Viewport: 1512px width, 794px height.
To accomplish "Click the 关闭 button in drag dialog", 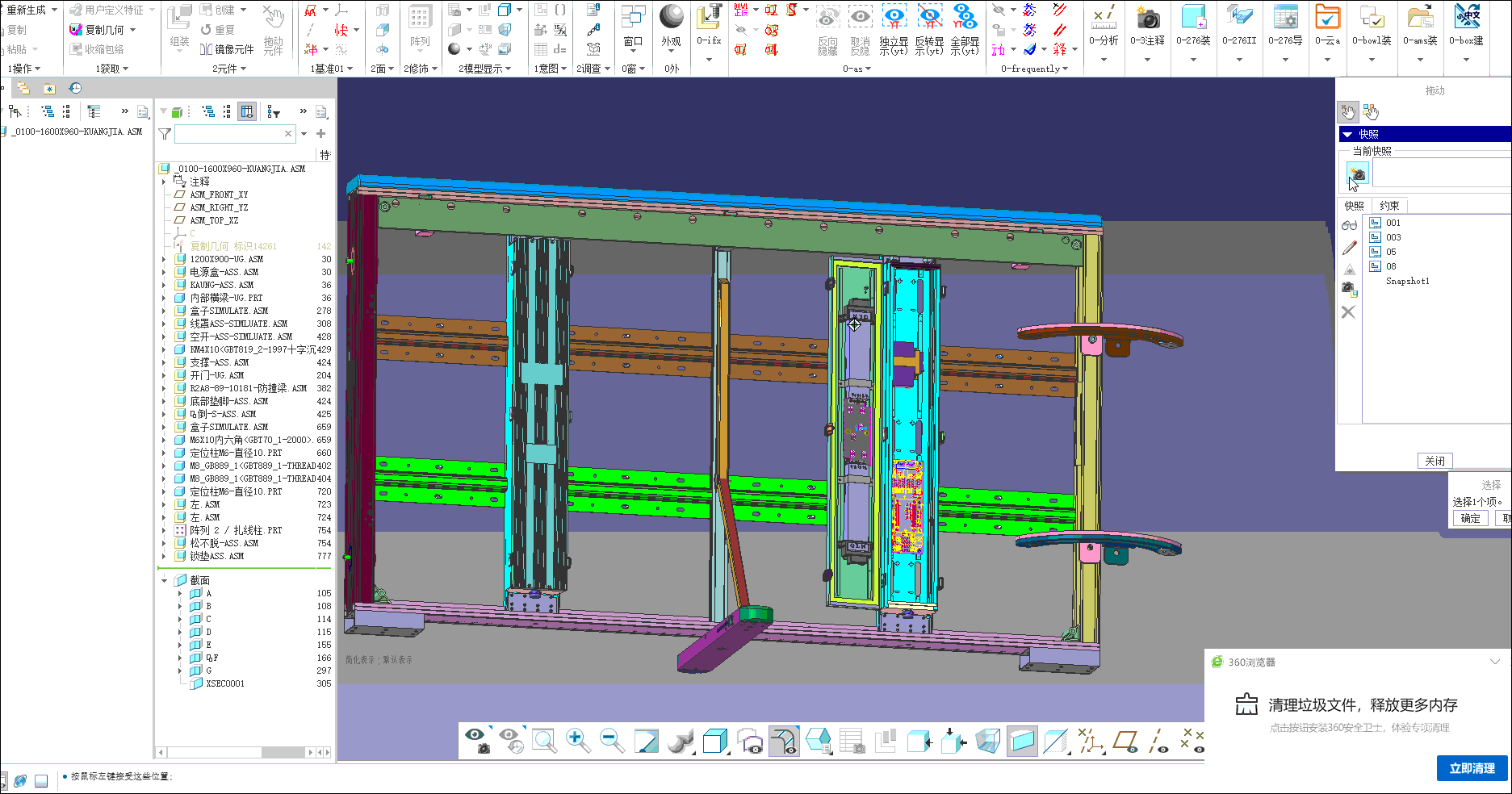I will click(x=1435, y=461).
